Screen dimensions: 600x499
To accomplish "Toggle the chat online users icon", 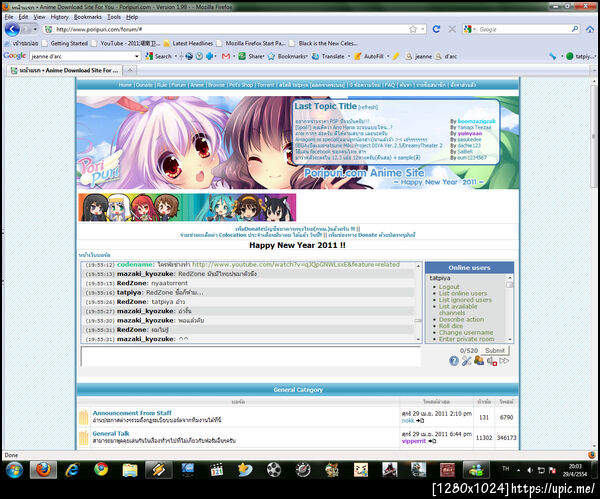I will pos(479,360).
